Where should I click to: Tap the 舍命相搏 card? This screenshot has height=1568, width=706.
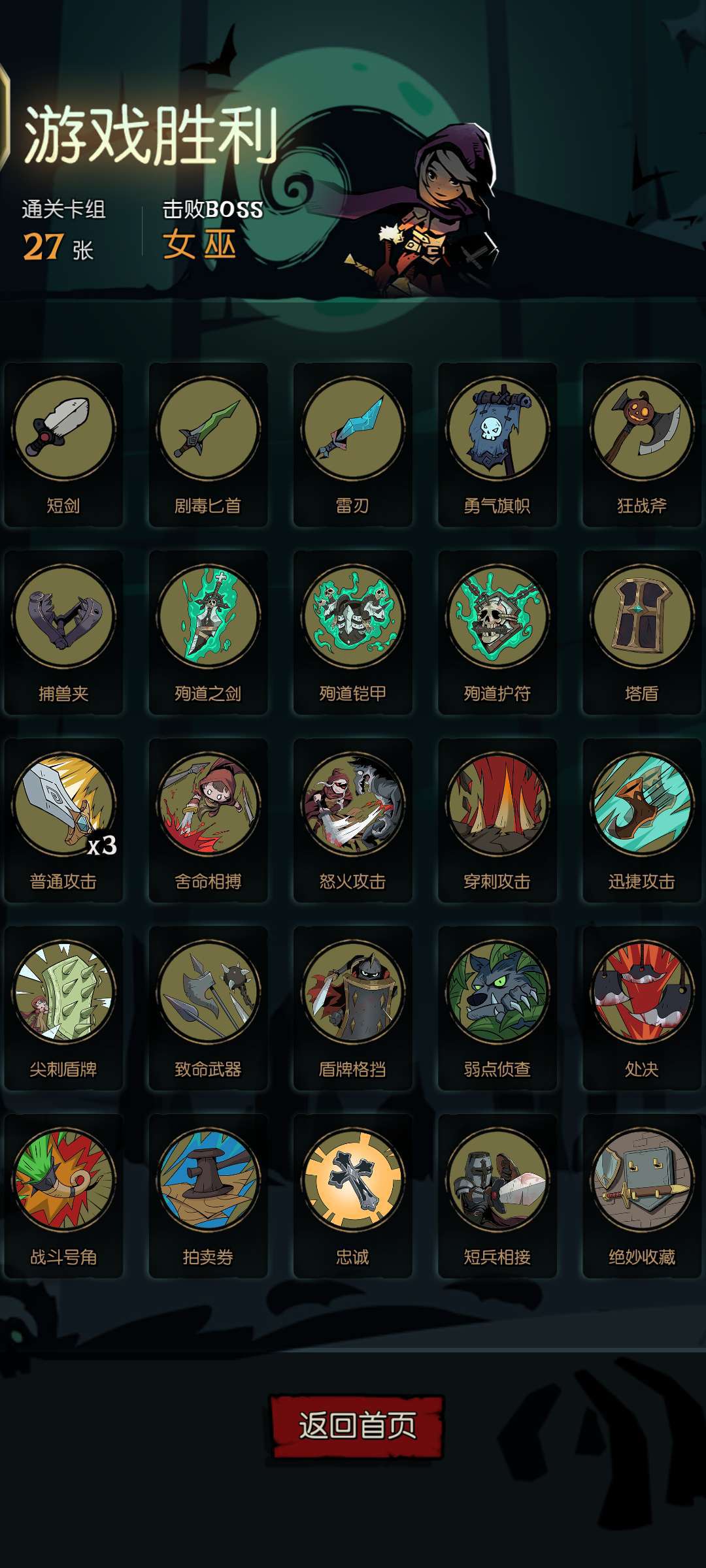pyautogui.click(x=208, y=821)
